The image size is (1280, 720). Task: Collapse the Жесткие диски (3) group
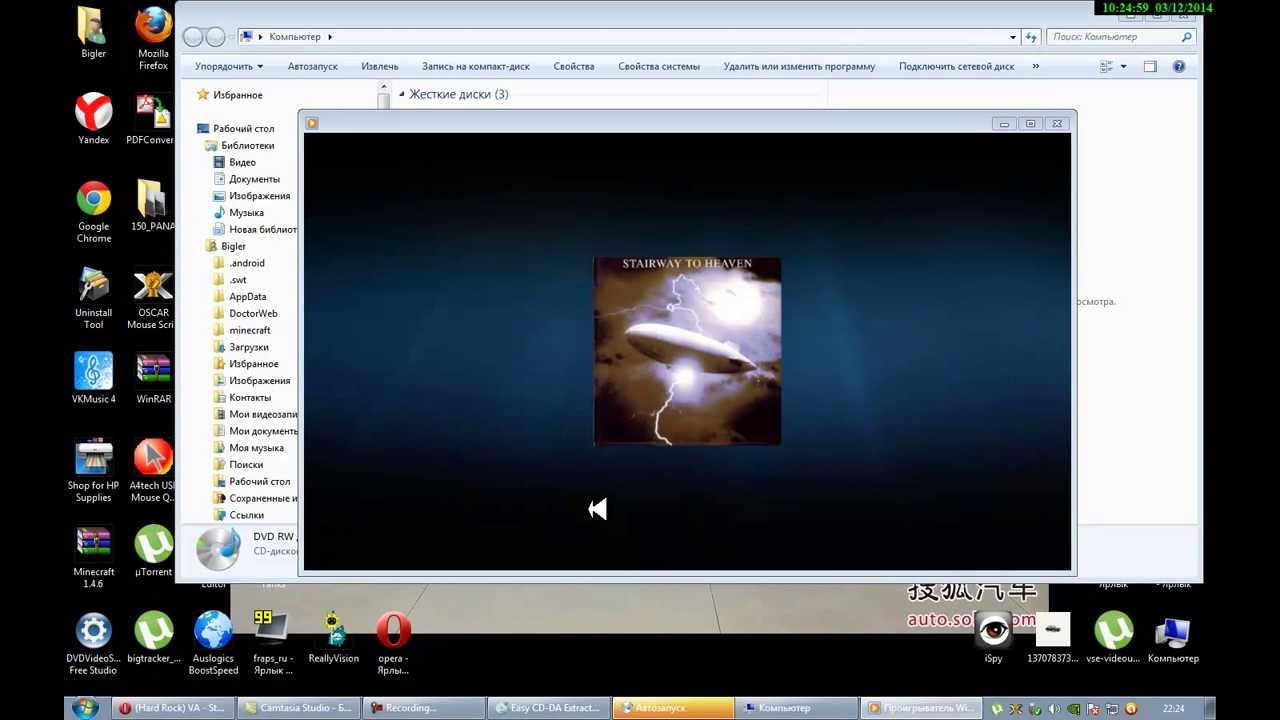pos(402,94)
